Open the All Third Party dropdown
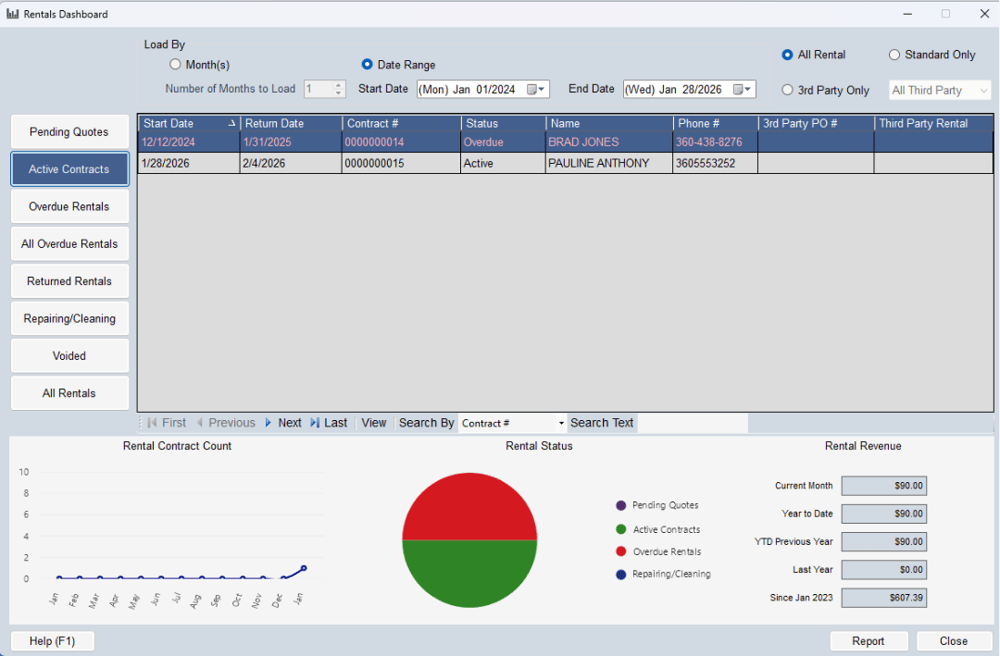This screenshot has width=1000, height=656. coord(983,90)
